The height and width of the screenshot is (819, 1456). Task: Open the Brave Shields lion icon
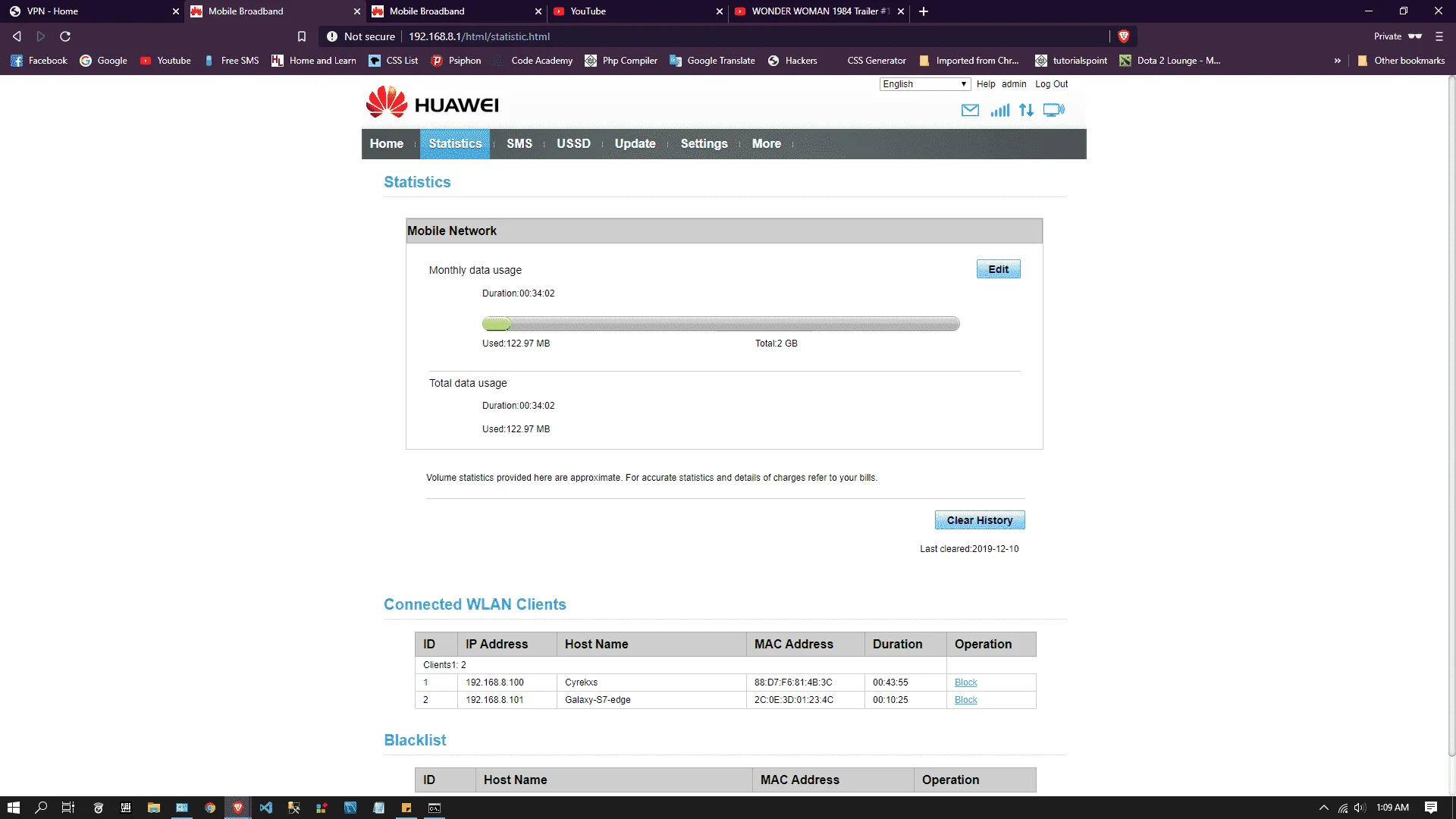tap(1124, 36)
